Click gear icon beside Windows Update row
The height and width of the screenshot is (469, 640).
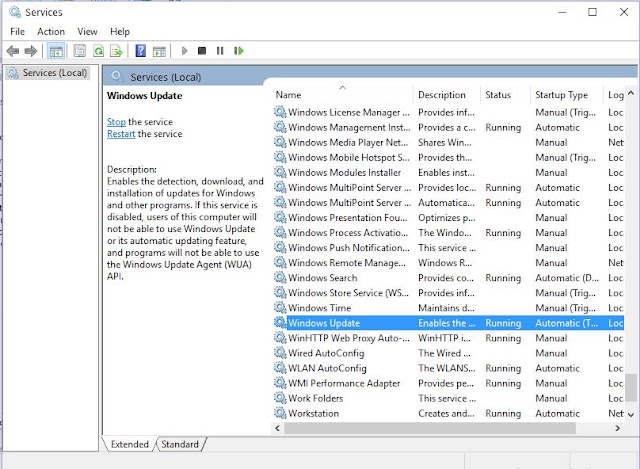(x=280, y=322)
